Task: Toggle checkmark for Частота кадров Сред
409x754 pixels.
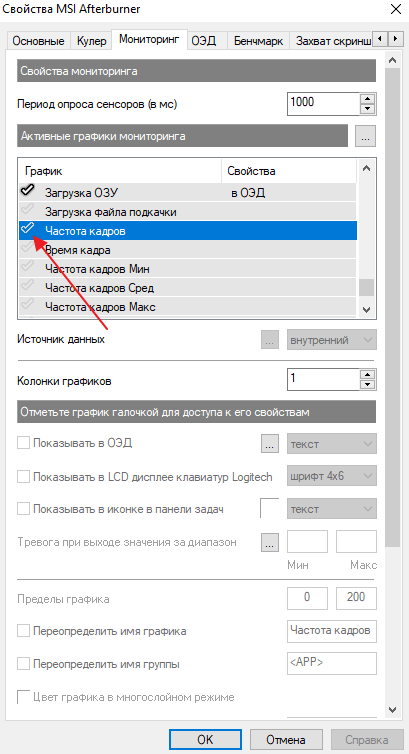Action: click(27, 286)
